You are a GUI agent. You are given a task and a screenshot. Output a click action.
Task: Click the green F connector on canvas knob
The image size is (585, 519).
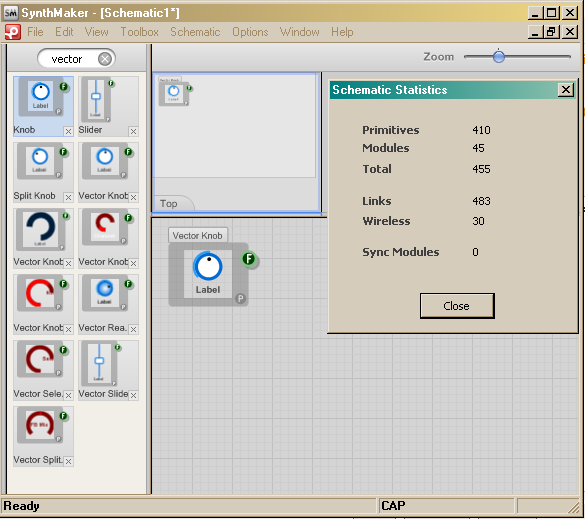tap(249, 259)
